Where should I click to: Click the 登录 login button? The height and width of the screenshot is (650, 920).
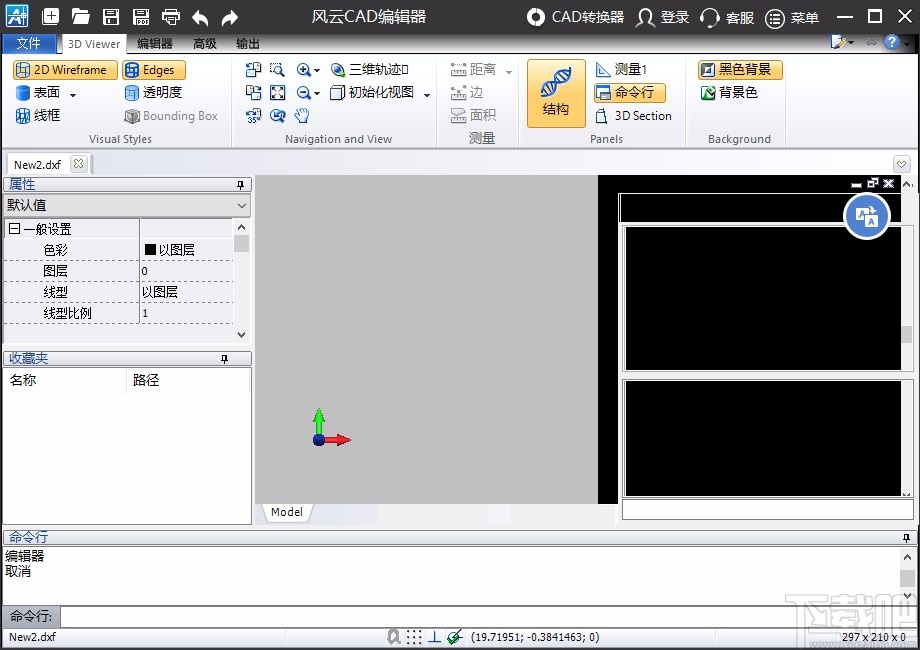point(663,17)
